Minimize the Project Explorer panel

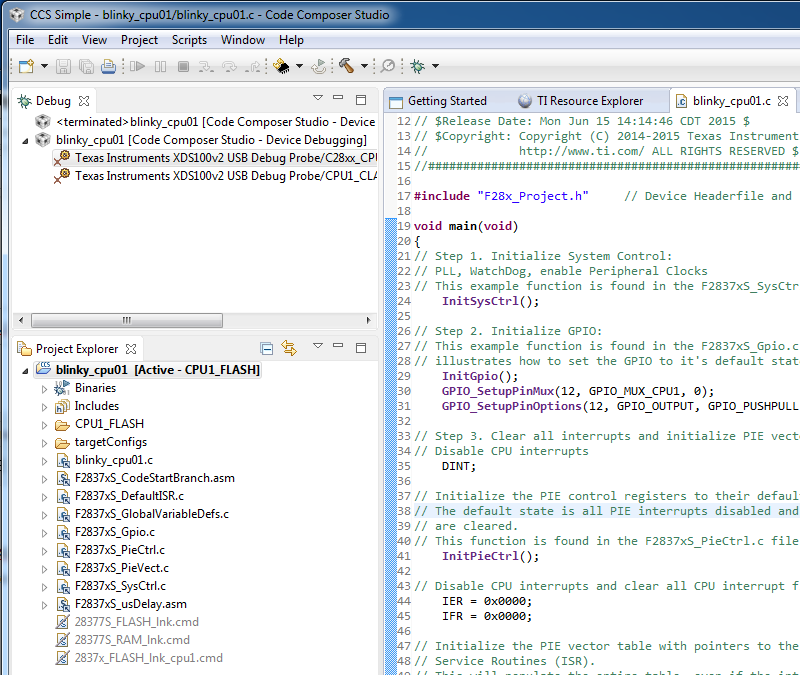(x=338, y=345)
